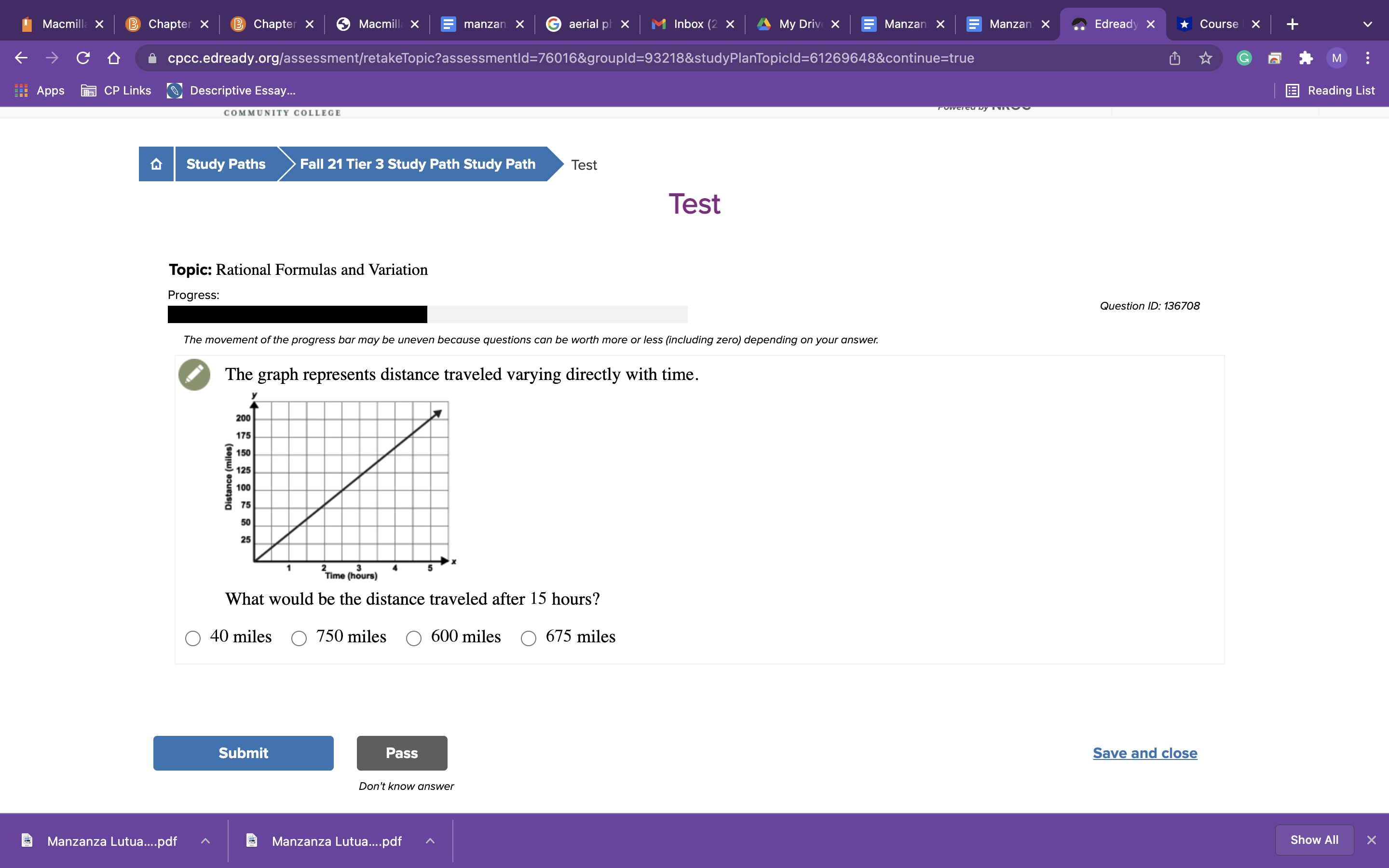
Task: Reload the page with refresh icon
Action: [x=82, y=58]
